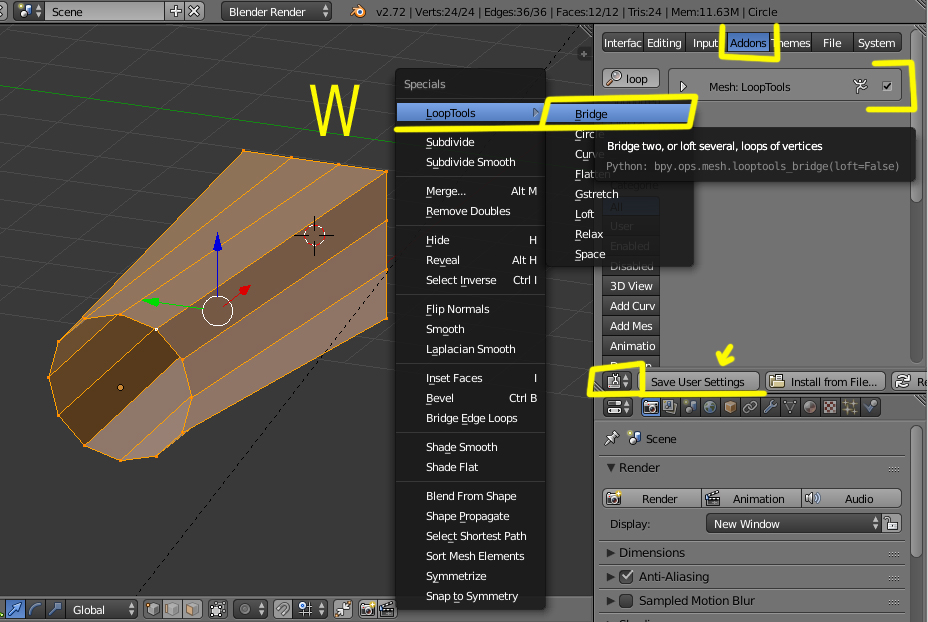
Task: Toggle the Sampled Motion Blur checkbox
Action: pos(626,600)
